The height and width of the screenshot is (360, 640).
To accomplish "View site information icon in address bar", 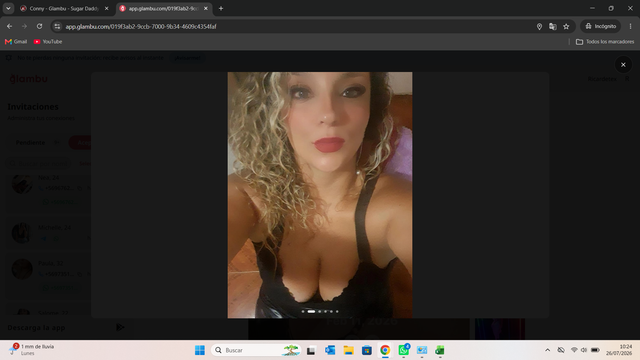I will [x=57, y=26].
